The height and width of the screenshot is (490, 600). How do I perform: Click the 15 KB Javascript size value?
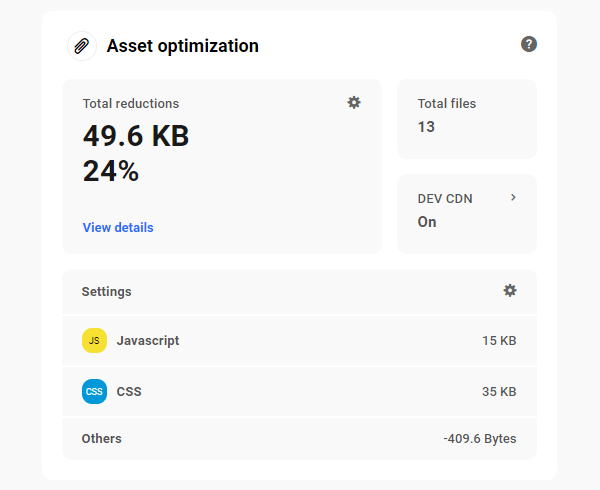click(499, 340)
